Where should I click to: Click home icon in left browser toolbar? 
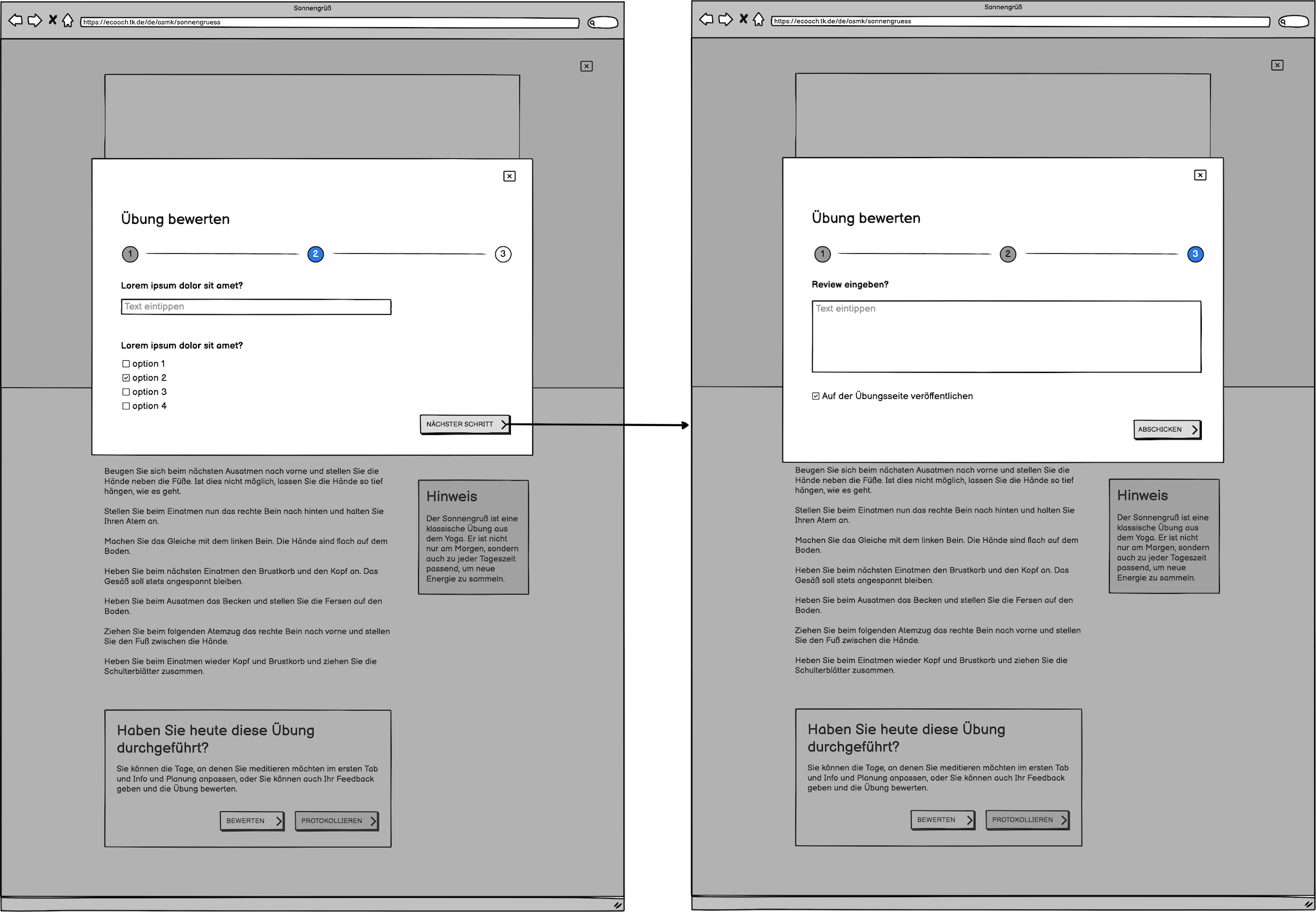pos(68,21)
